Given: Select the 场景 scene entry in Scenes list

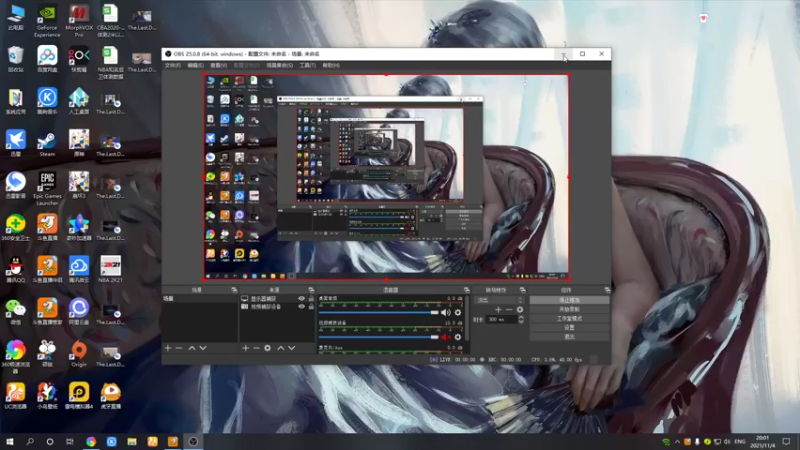Looking at the screenshot, I should [x=199, y=298].
